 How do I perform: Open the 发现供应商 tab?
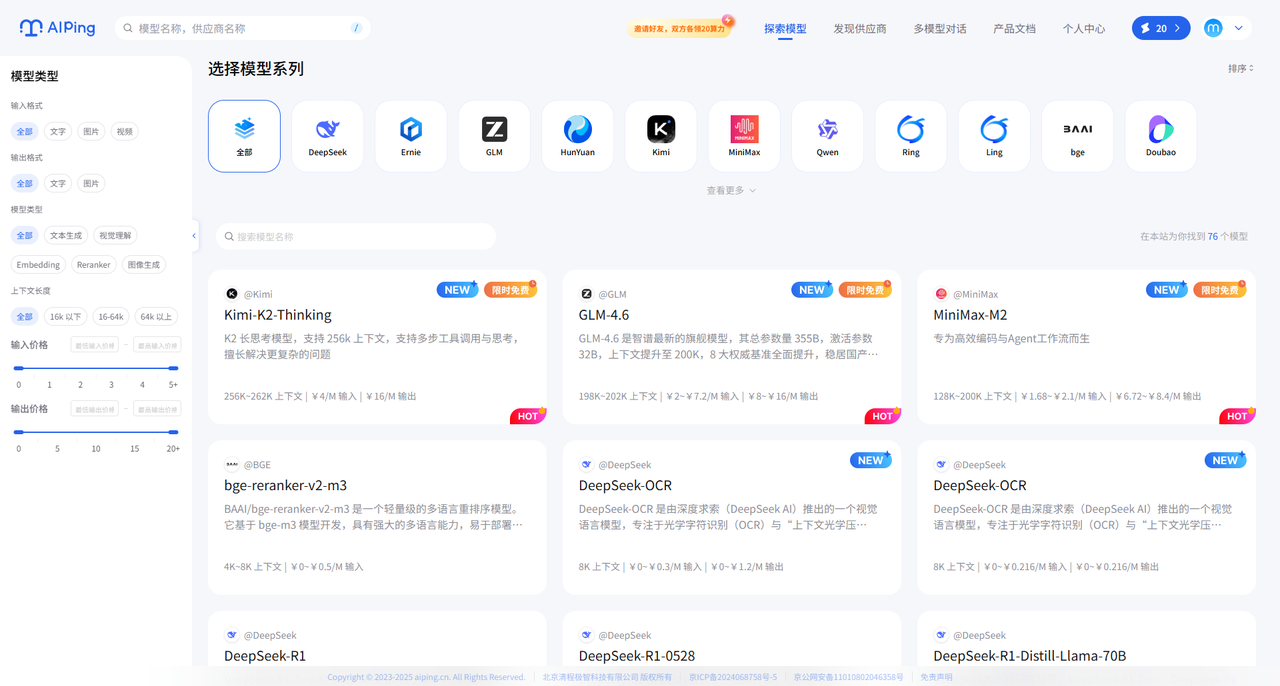[x=860, y=29]
